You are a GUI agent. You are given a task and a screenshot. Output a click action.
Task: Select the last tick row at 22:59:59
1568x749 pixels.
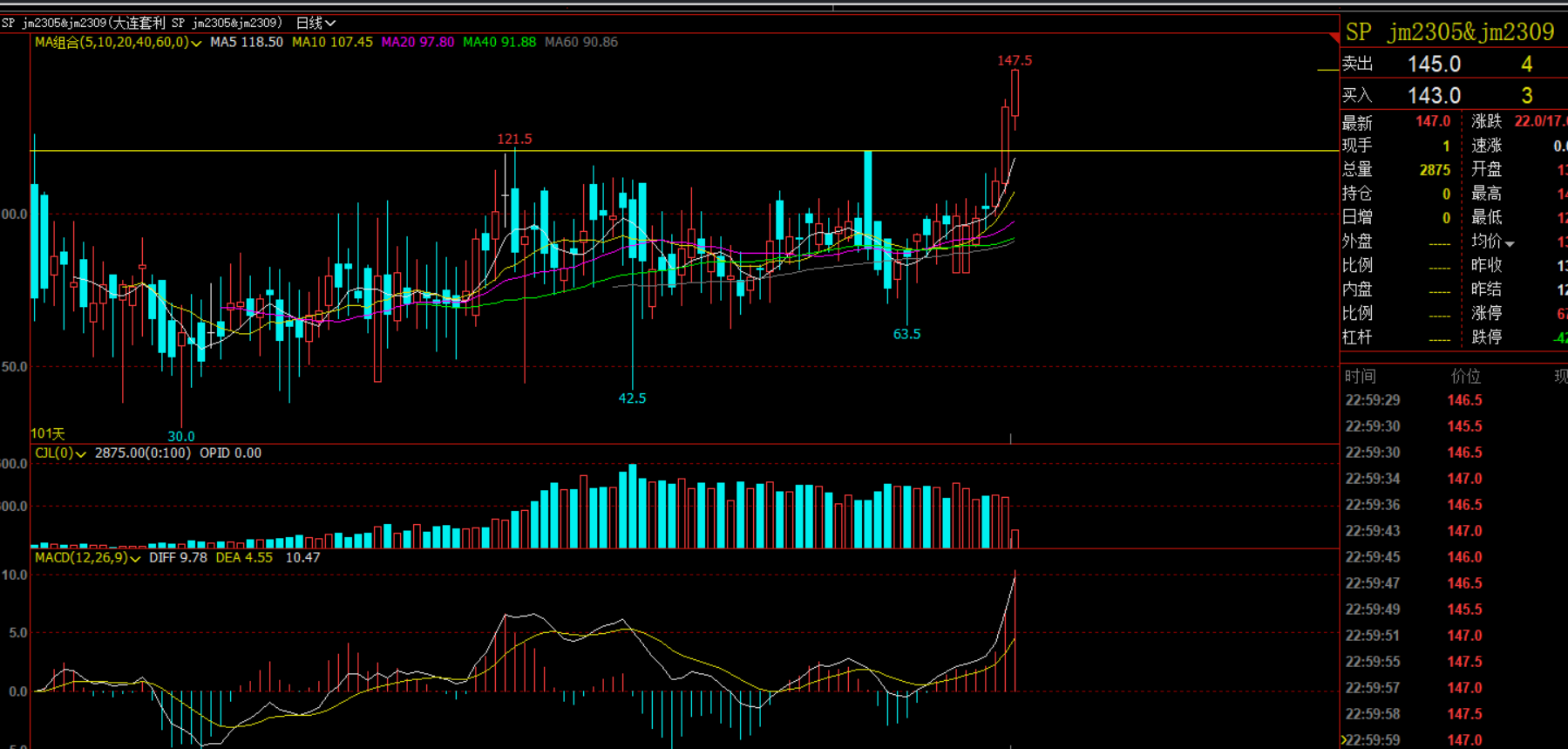[x=1412, y=739]
